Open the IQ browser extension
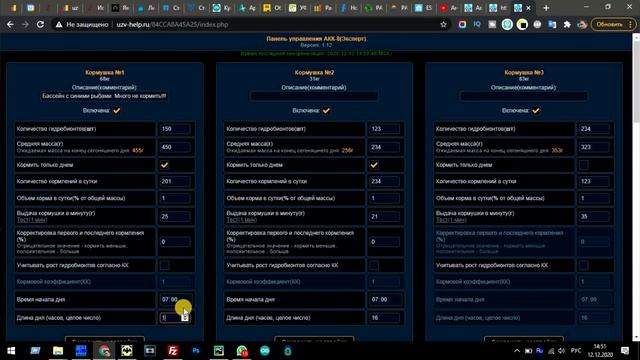 click(477, 24)
